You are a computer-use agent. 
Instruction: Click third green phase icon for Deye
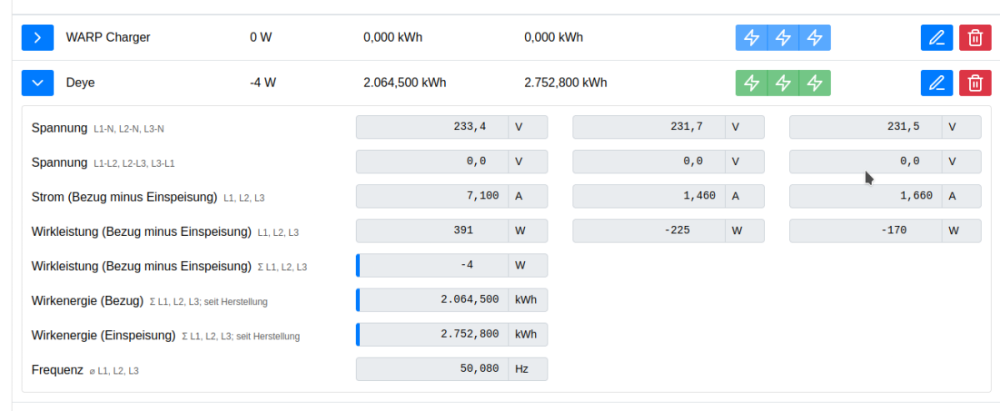pos(816,83)
